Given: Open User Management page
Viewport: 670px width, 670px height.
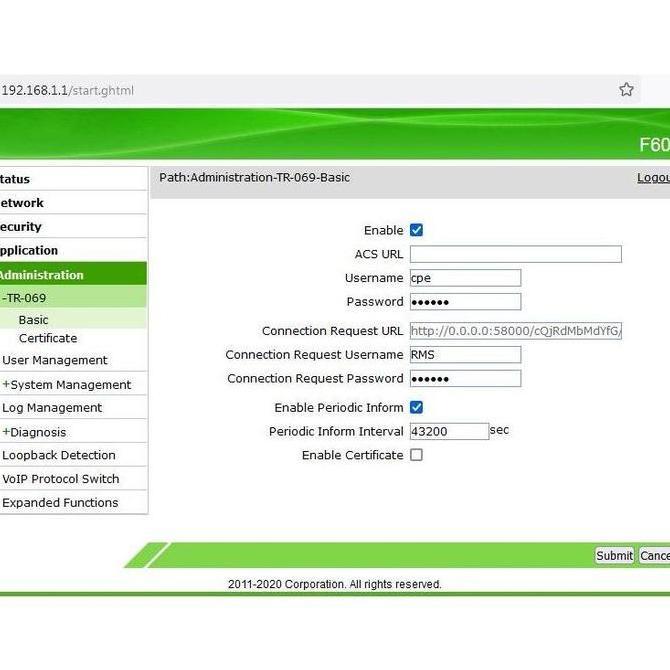Looking at the screenshot, I should (x=55, y=360).
